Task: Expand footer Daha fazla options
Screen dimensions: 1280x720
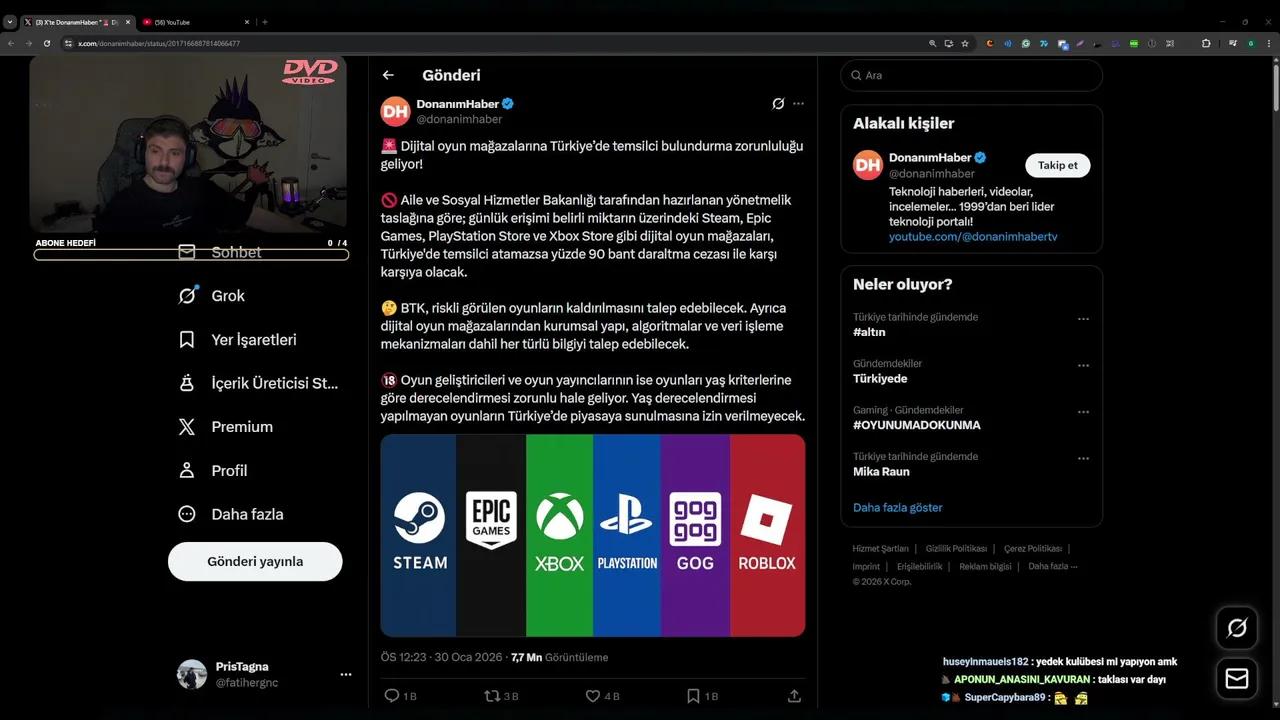Action: 1052,566
